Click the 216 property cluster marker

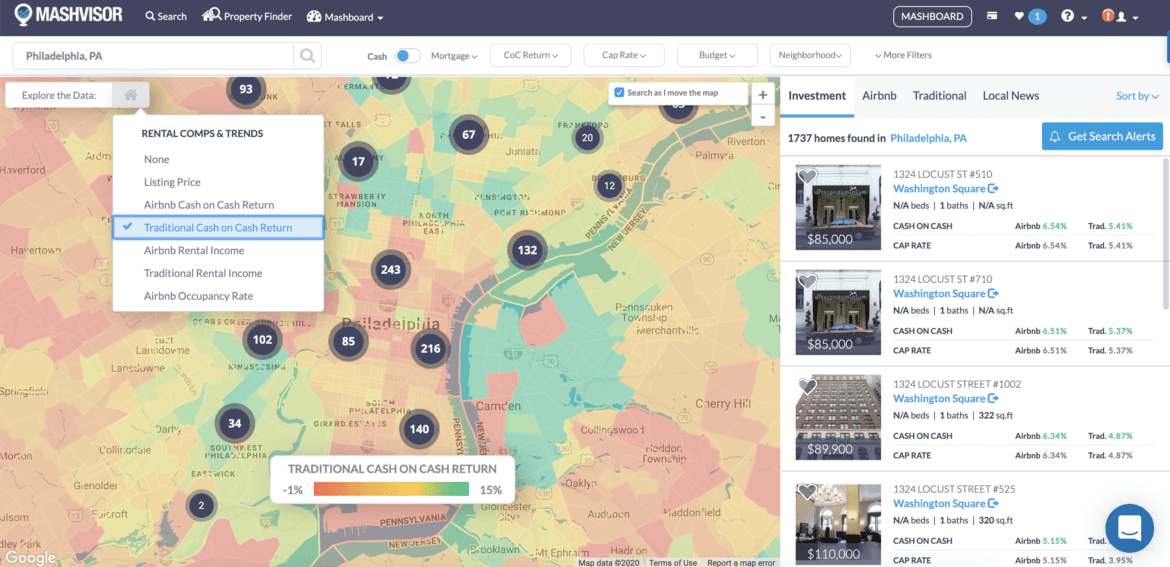pos(431,348)
